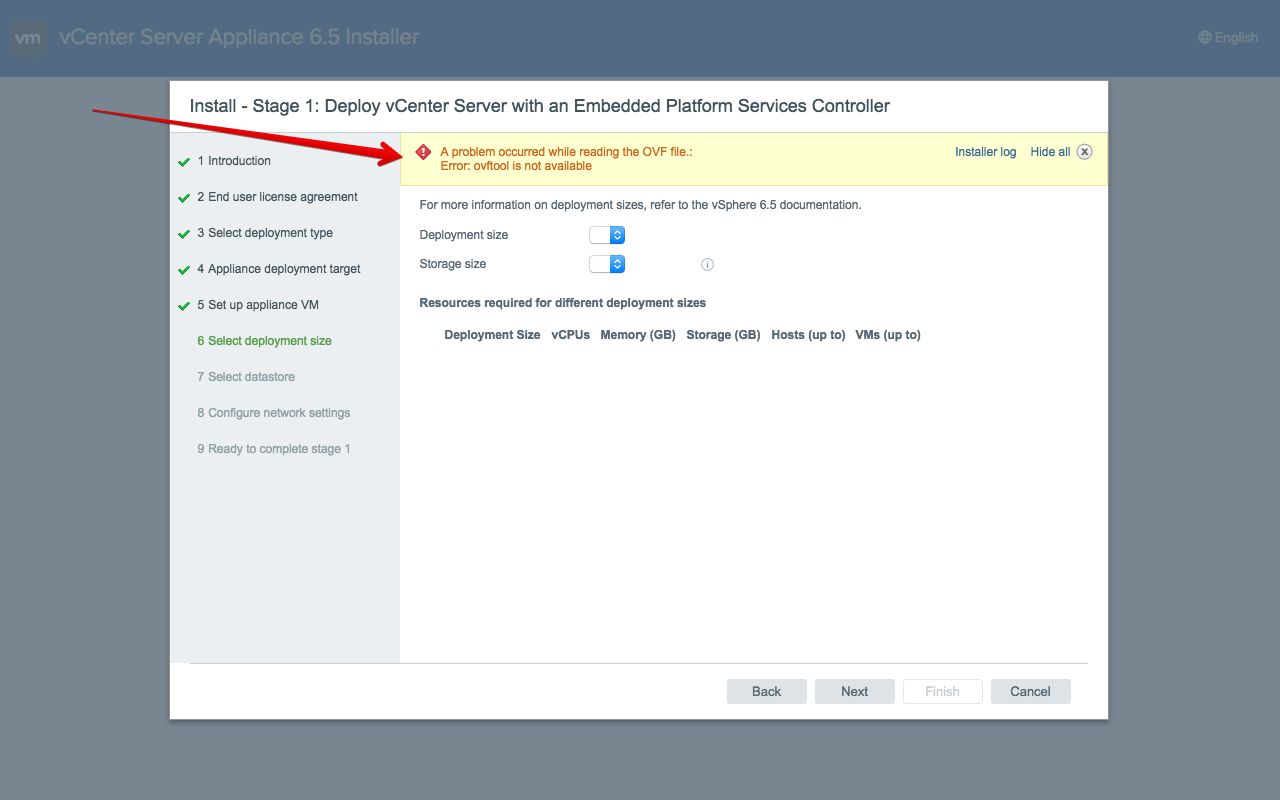
Task: Go to Appliance deployment target step
Action: click(278, 269)
